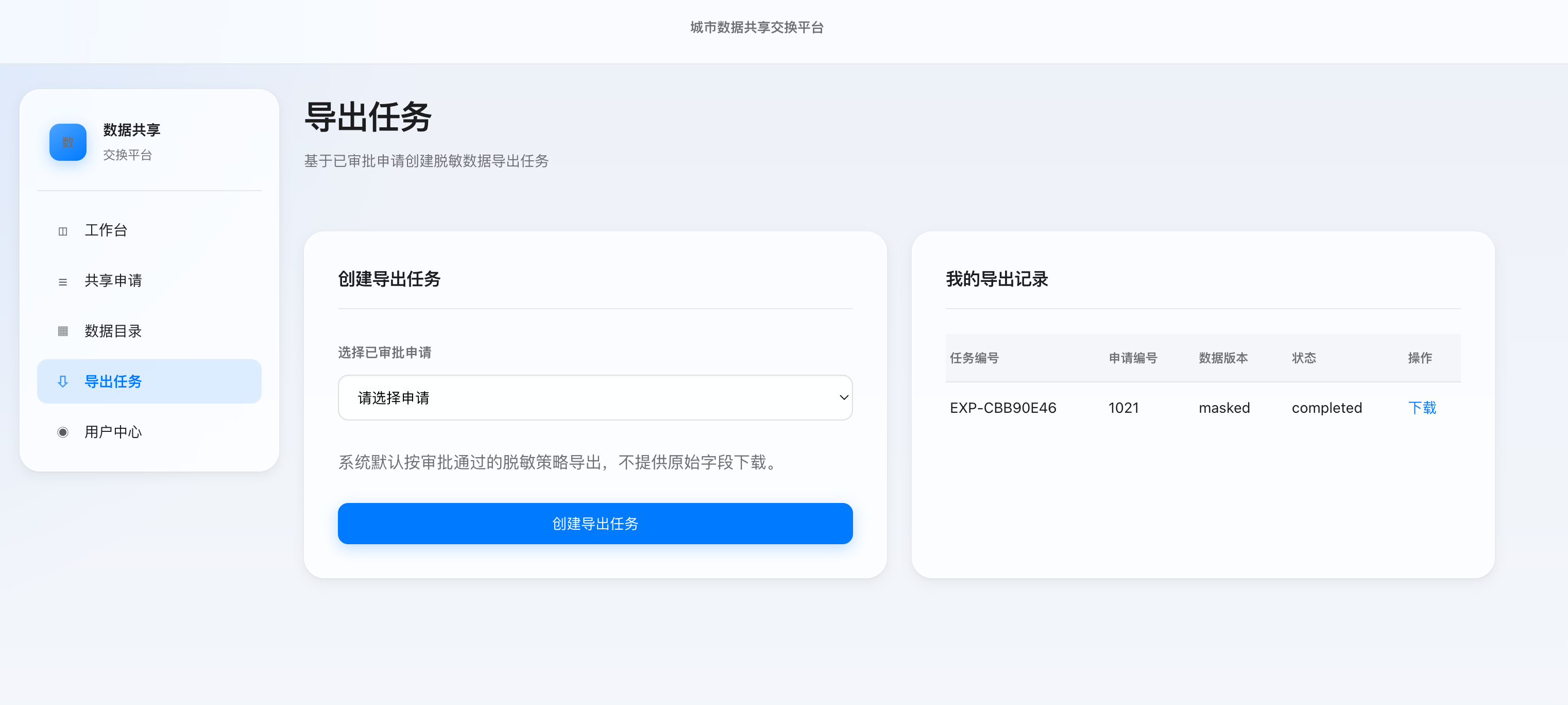
Task: Click the 数据目录 grid icon
Action: (63, 331)
